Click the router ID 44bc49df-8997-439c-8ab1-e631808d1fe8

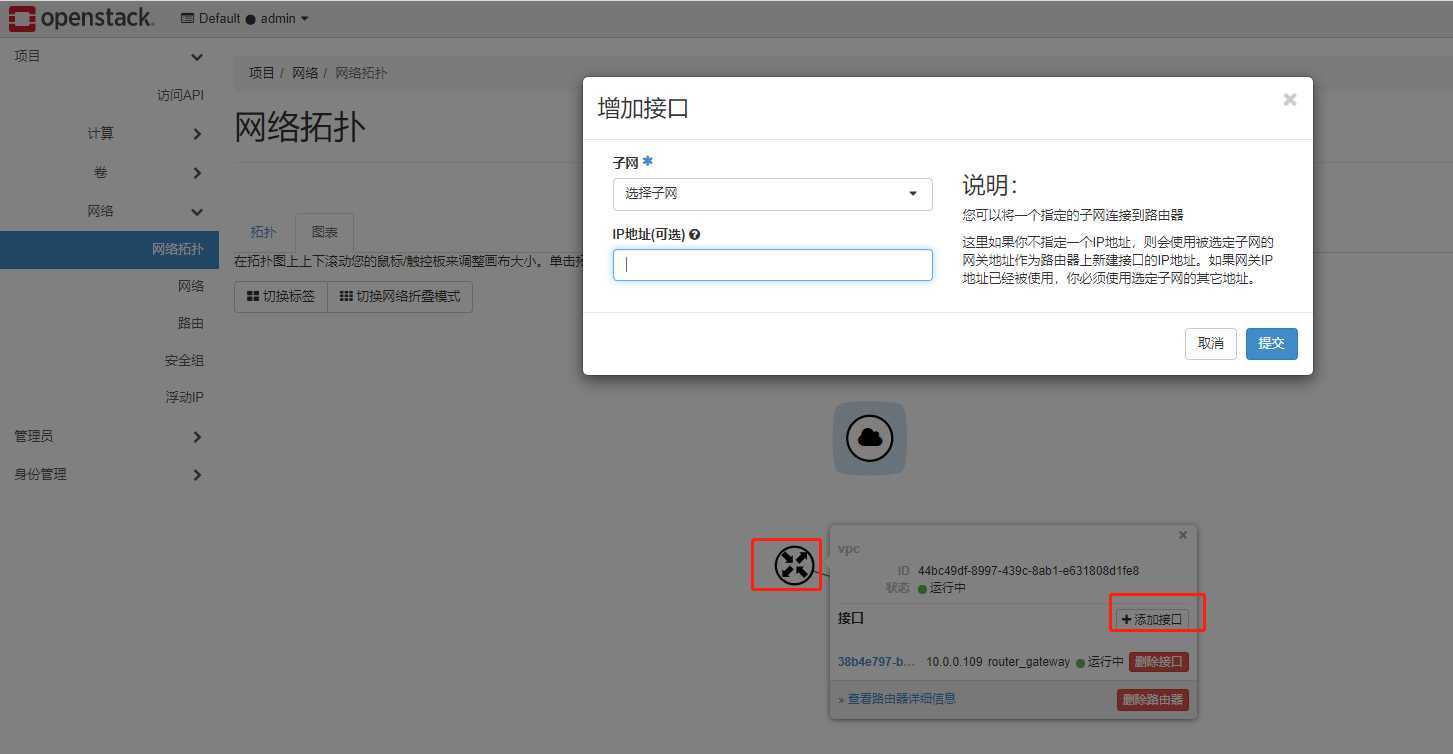pyautogui.click(x=1028, y=571)
